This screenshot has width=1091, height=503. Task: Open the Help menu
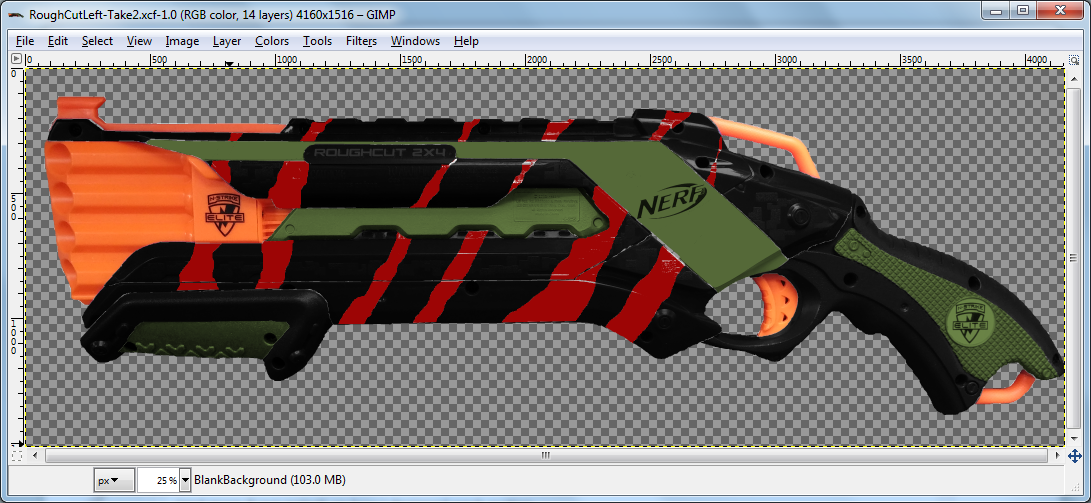pyautogui.click(x=466, y=41)
